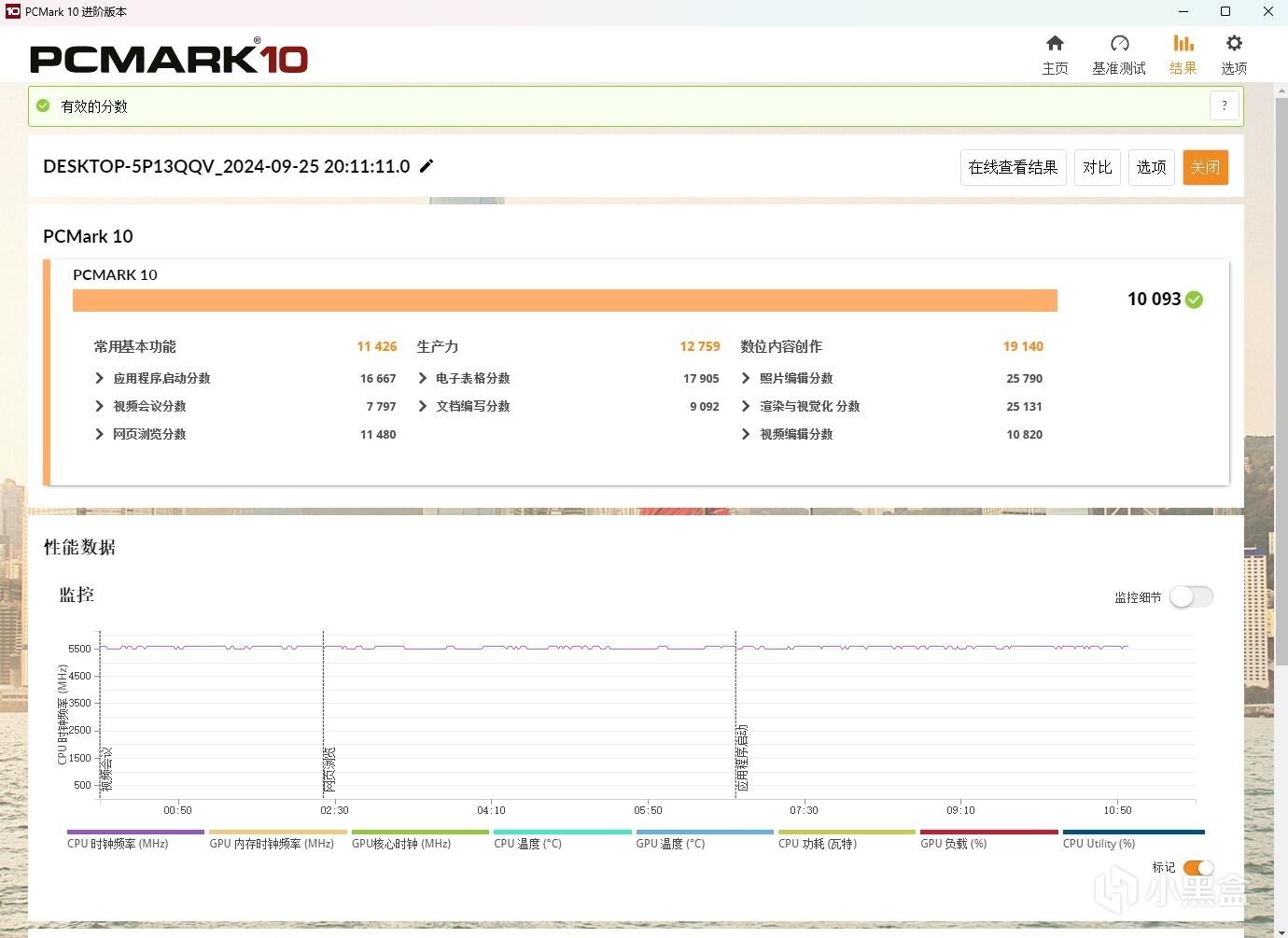Viewport: 1288px width, 938px height.
Task: Turn off the markers (标记) switch
Action: pyautogui.click(x=1198, y=868)
